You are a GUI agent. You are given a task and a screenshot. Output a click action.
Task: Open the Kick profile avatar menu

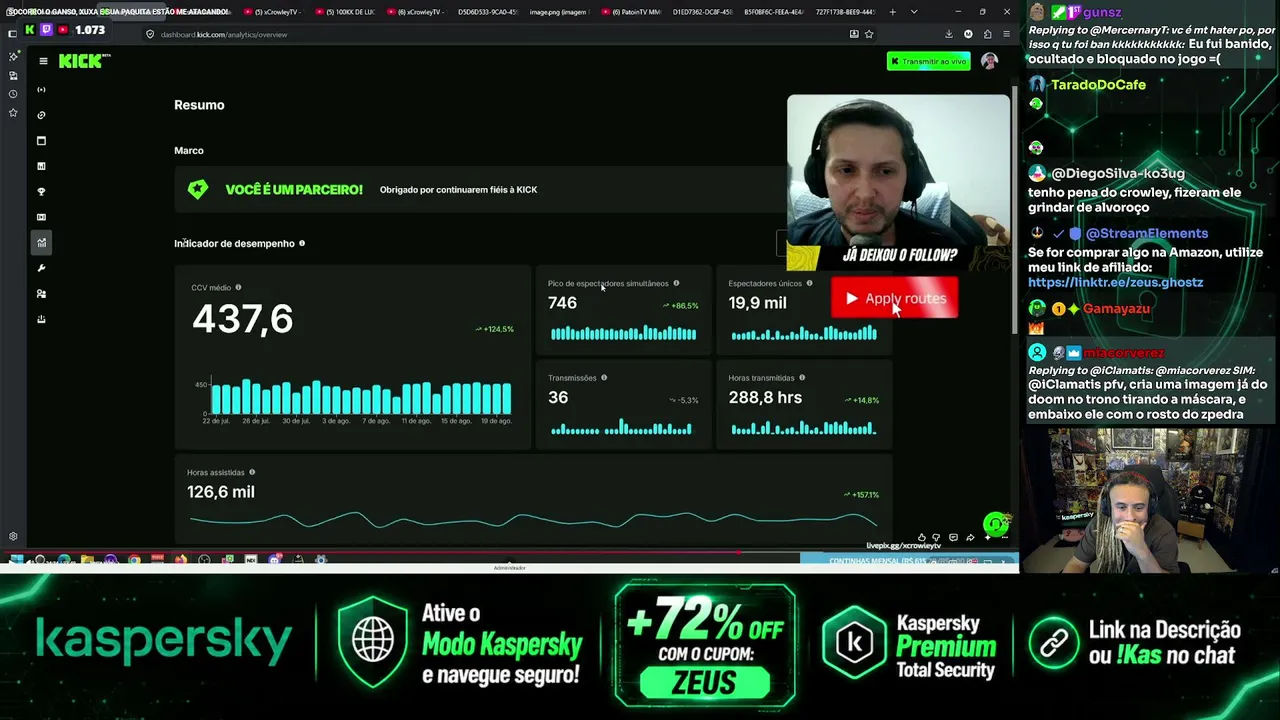[x=989, y=61]
